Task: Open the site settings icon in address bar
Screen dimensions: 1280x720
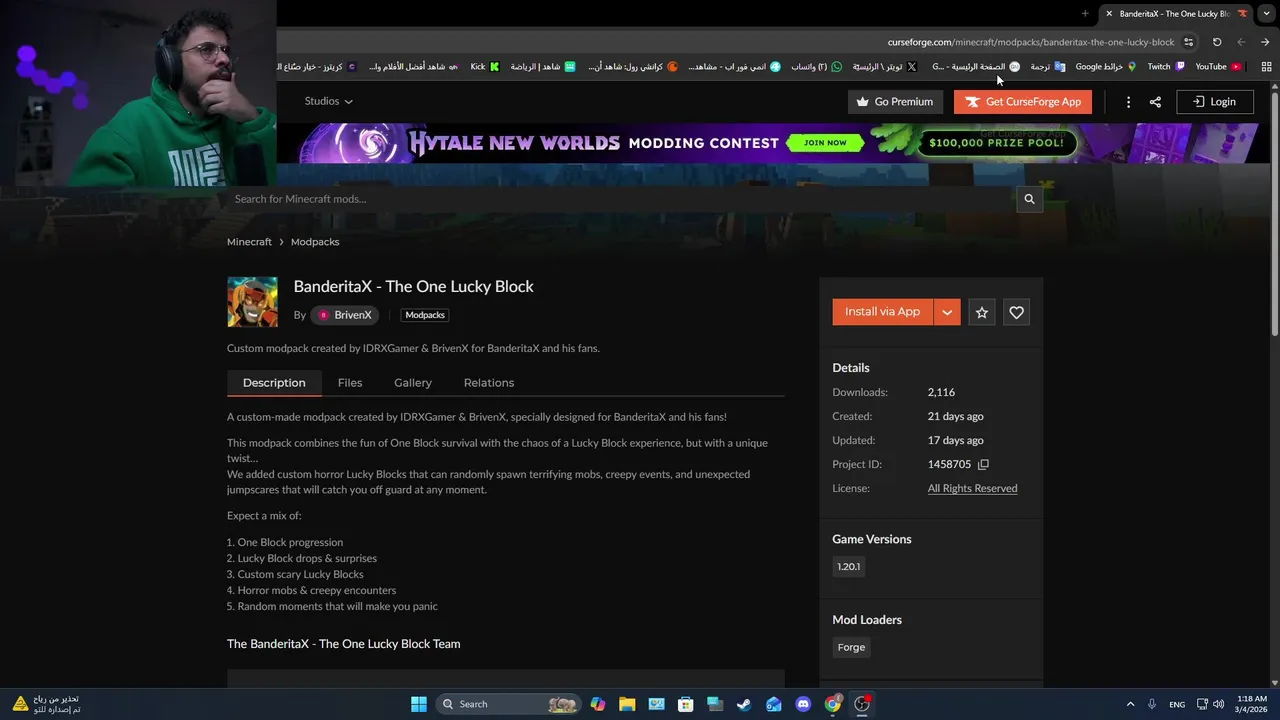Action: (1188, 42)
